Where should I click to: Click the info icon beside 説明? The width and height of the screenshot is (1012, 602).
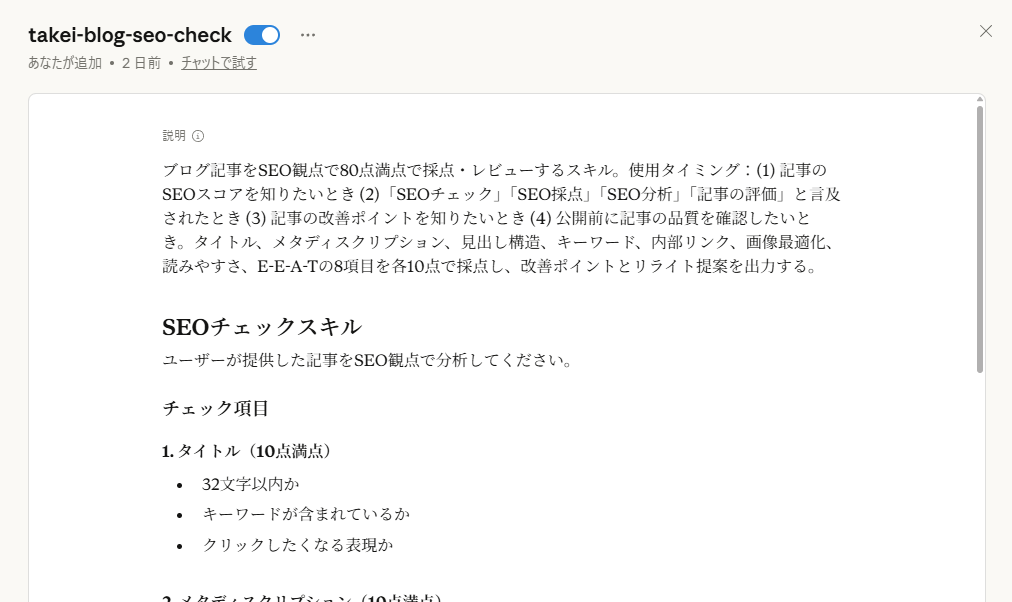pyautogui.click(x=198, y=136)
